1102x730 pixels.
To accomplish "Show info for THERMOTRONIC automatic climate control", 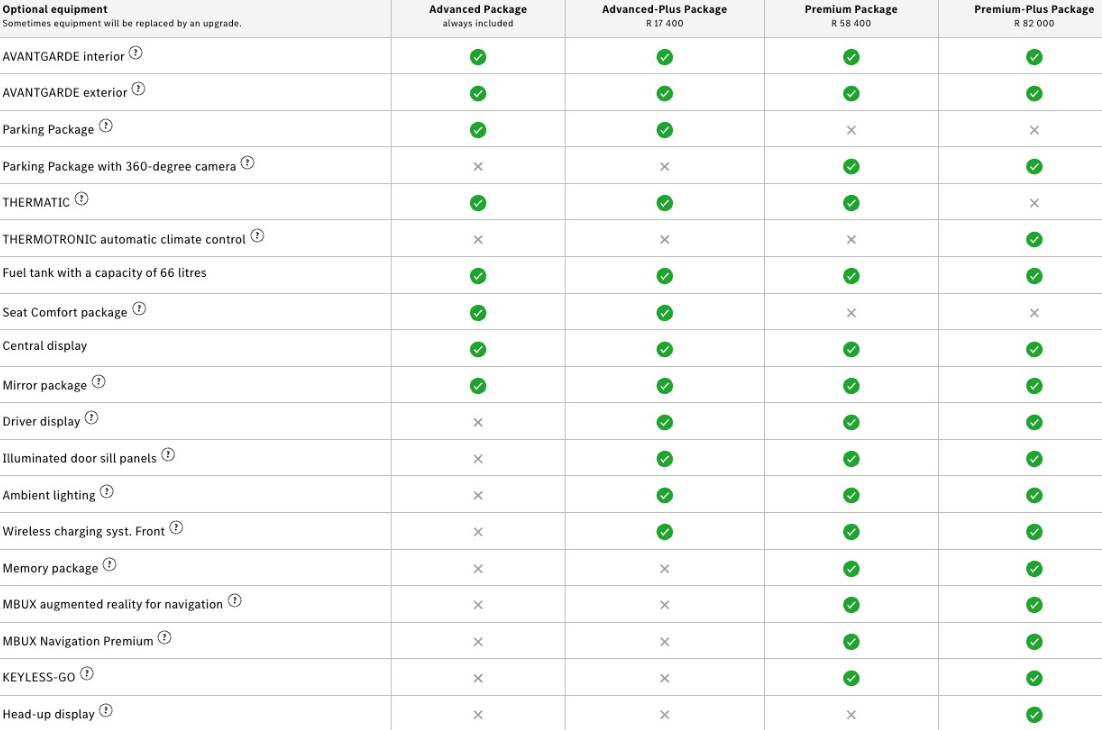I will click(257, 236).
